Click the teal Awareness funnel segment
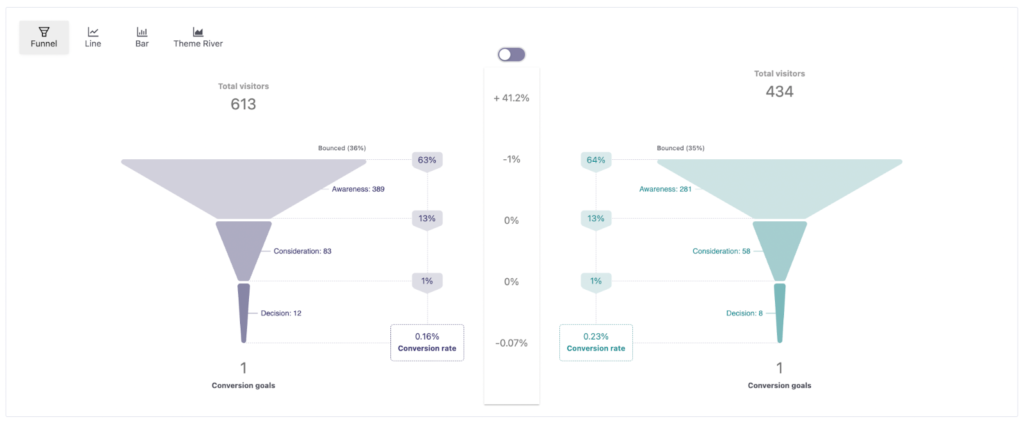The height and width of the screenshot is (424, 1024). tap(780, 185)
